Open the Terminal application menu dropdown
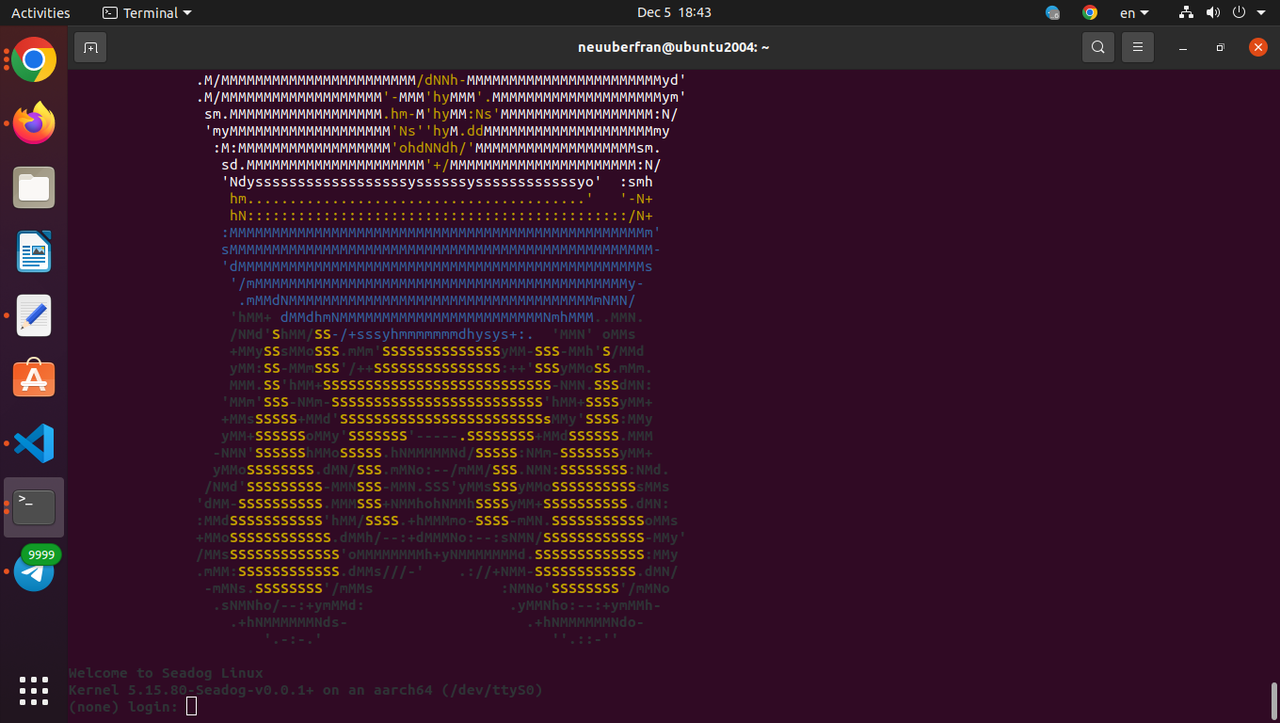 [x=146, y=13]
